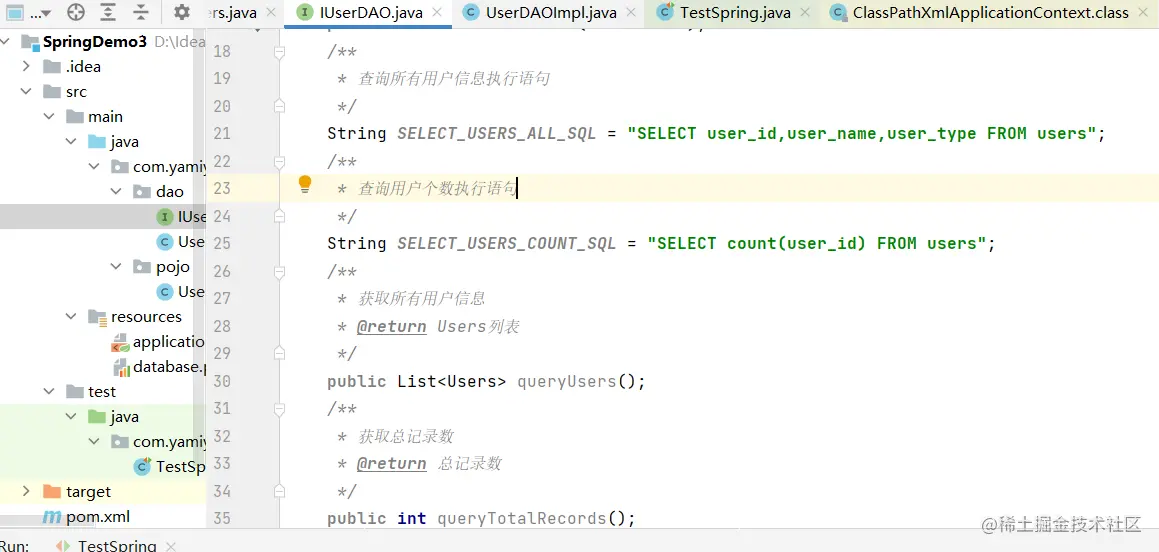1159x552 pixels.
Task: Click line number 25 in gutter
Action: [222, 243]
